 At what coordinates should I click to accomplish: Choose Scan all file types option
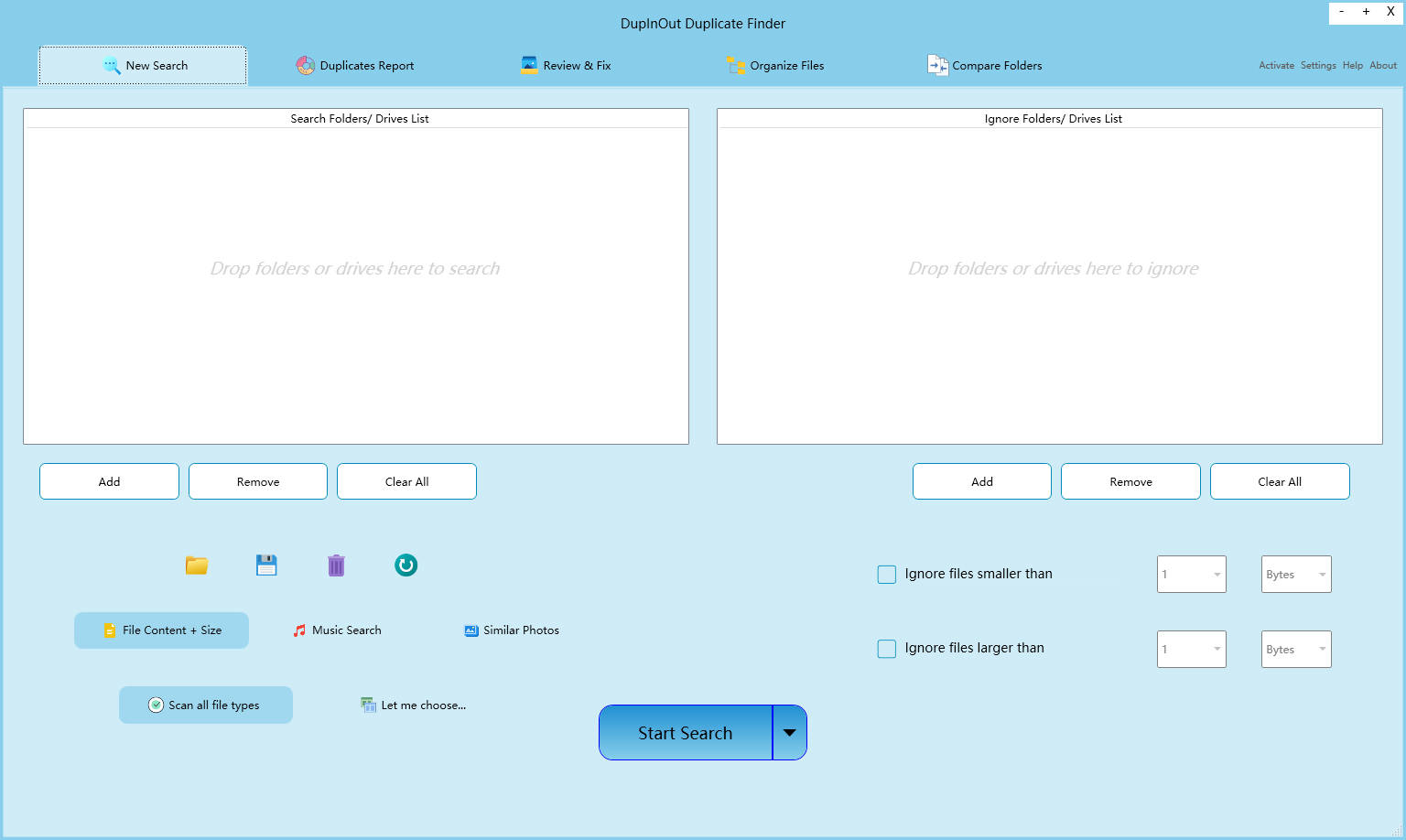click(206, 705)
